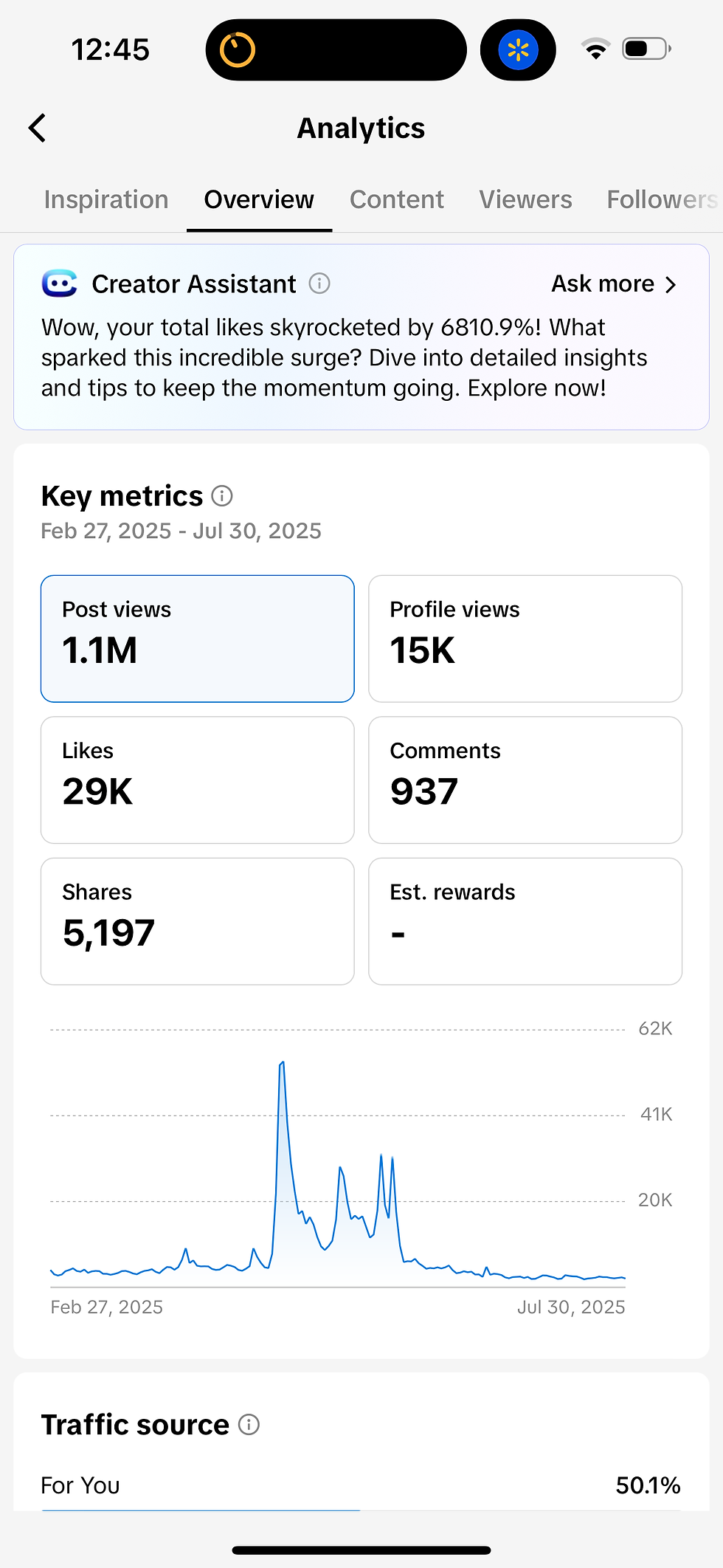This screenshot has width=723, height=1568.
Task: Go back using the back arrow
Action: [37, 128]
